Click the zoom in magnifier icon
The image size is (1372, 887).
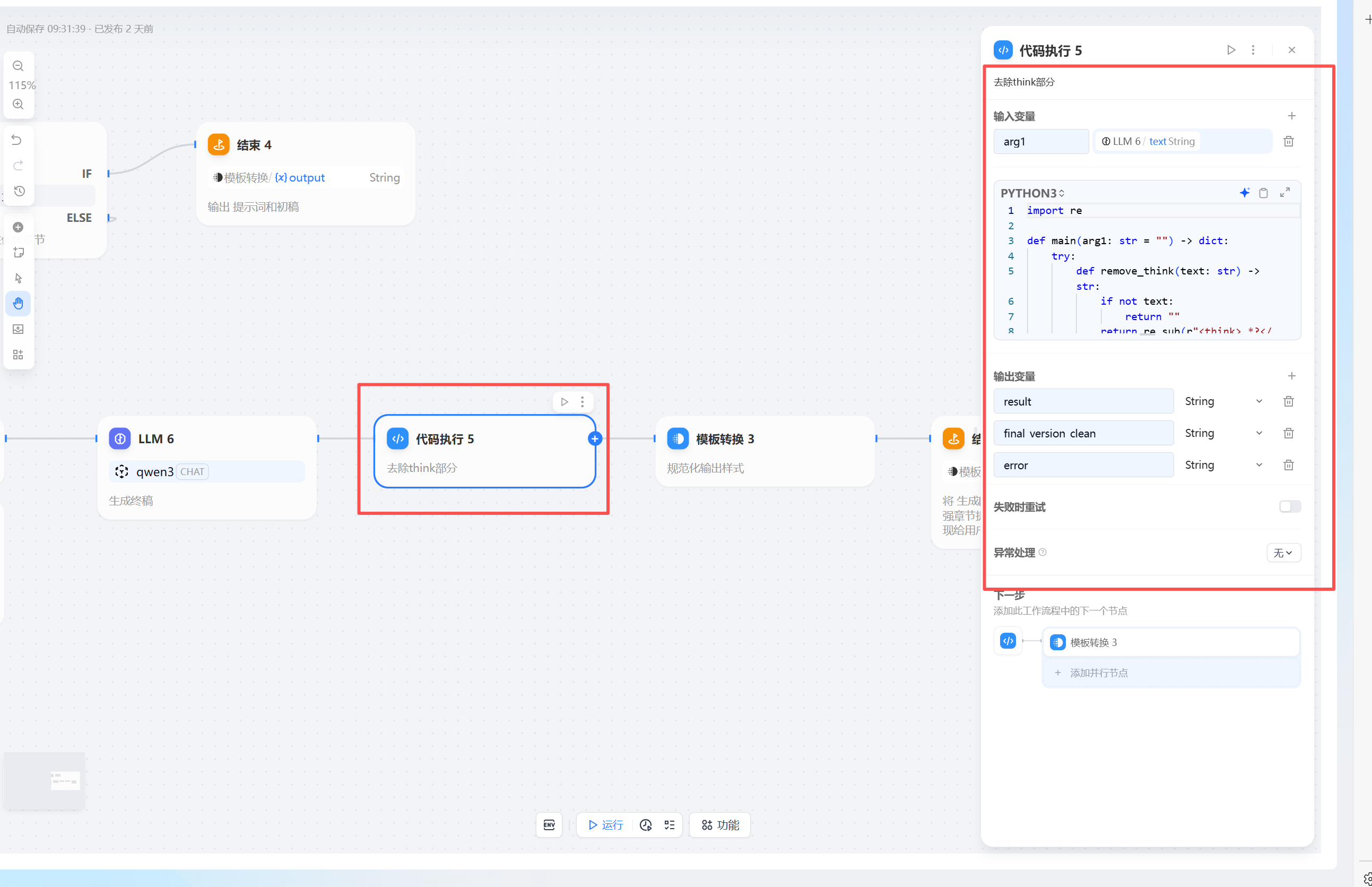19,104
